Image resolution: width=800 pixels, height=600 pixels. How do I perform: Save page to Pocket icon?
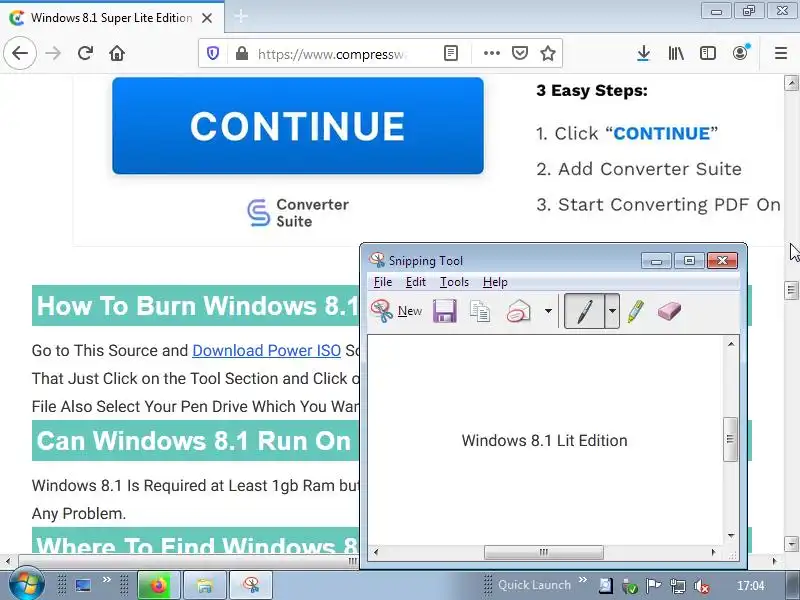(x=520, y=53)
